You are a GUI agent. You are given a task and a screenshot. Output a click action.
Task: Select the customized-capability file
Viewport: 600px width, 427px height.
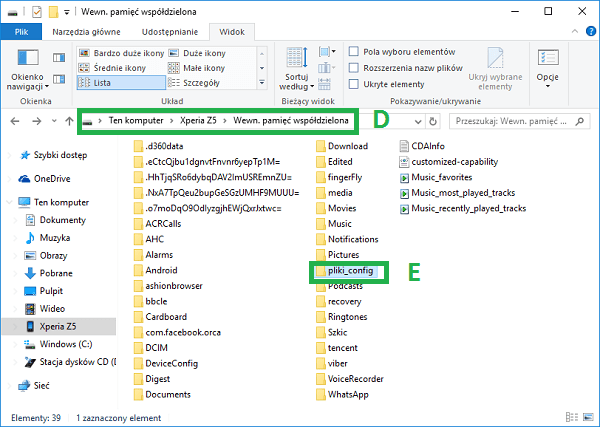(448, 162)
